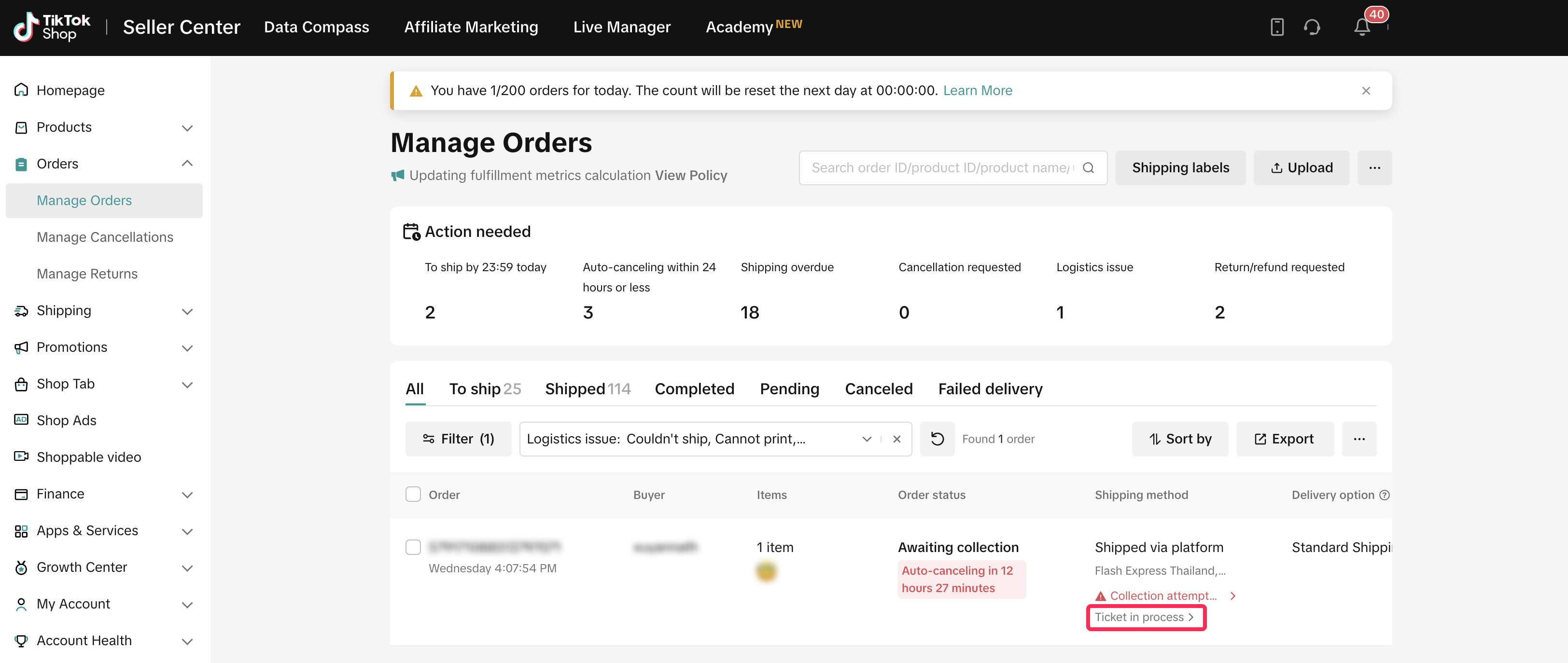
Task: Expand the Products sidebar menu
Action: pyautogui.click(x=187, y=128)
